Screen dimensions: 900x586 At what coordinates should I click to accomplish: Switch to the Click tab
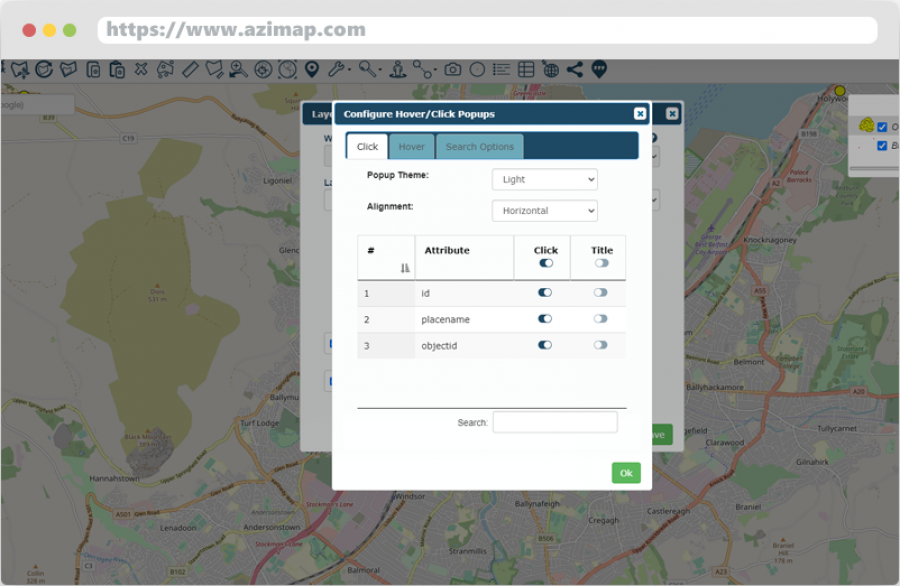367,147
